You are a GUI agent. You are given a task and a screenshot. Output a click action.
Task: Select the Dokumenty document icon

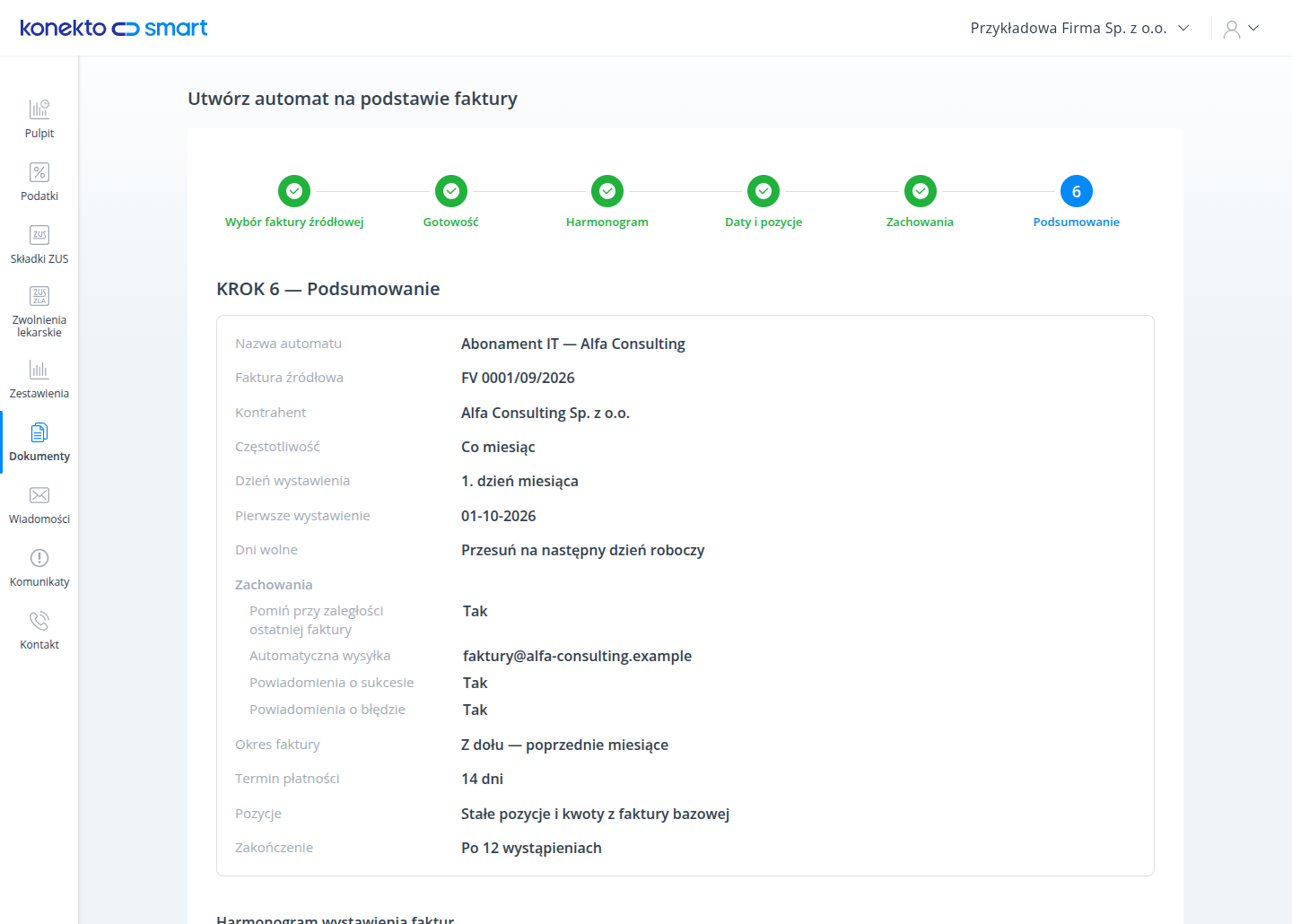[x=39, y=432]
